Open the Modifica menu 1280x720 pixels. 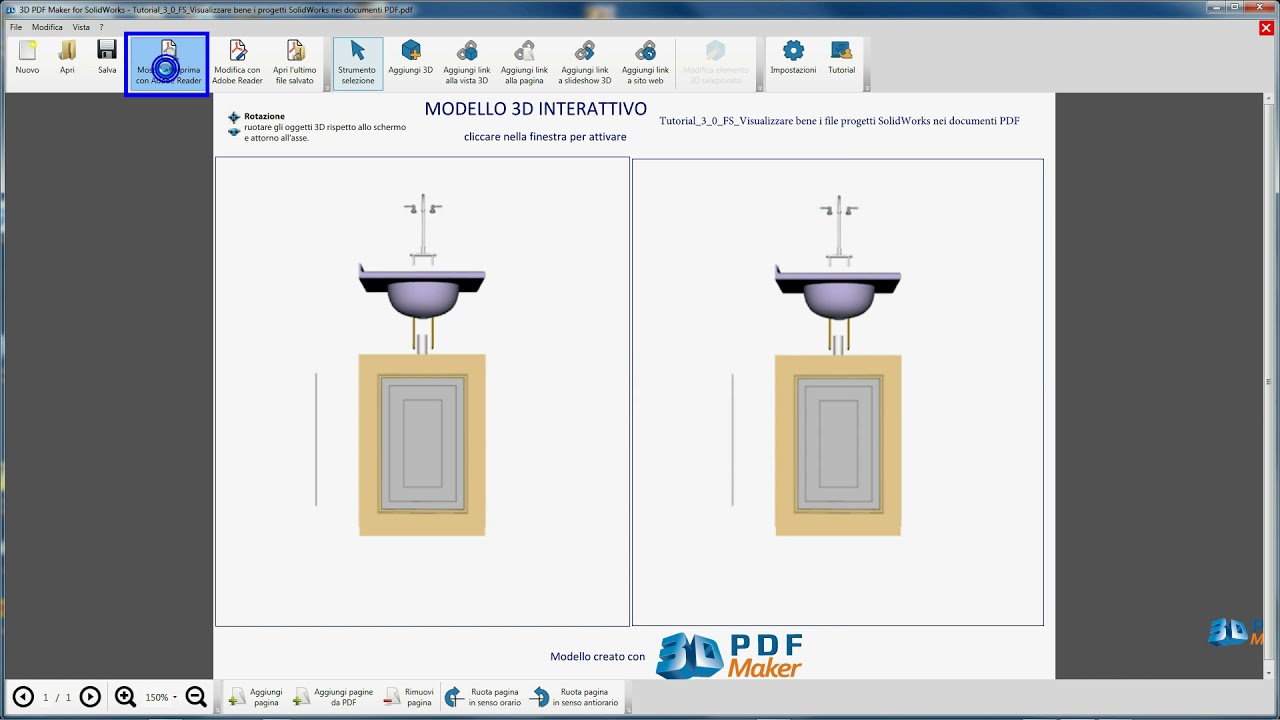(47, 27)
